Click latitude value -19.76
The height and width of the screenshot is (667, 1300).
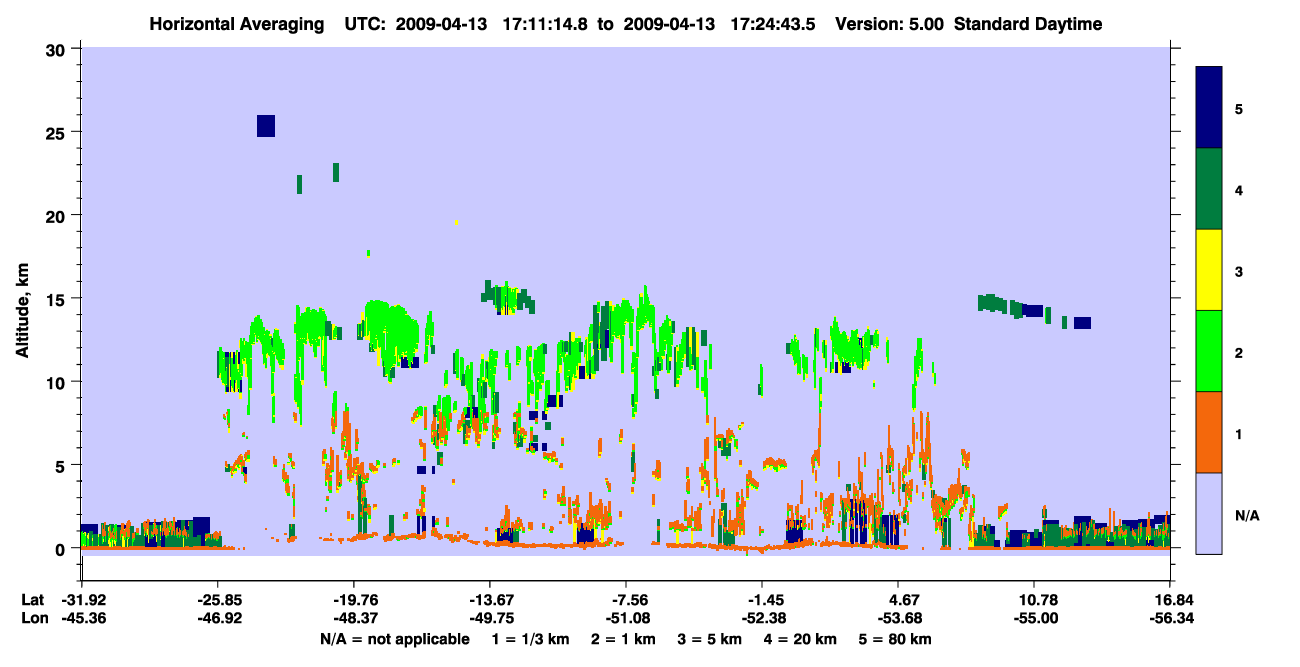coord(353,600)
